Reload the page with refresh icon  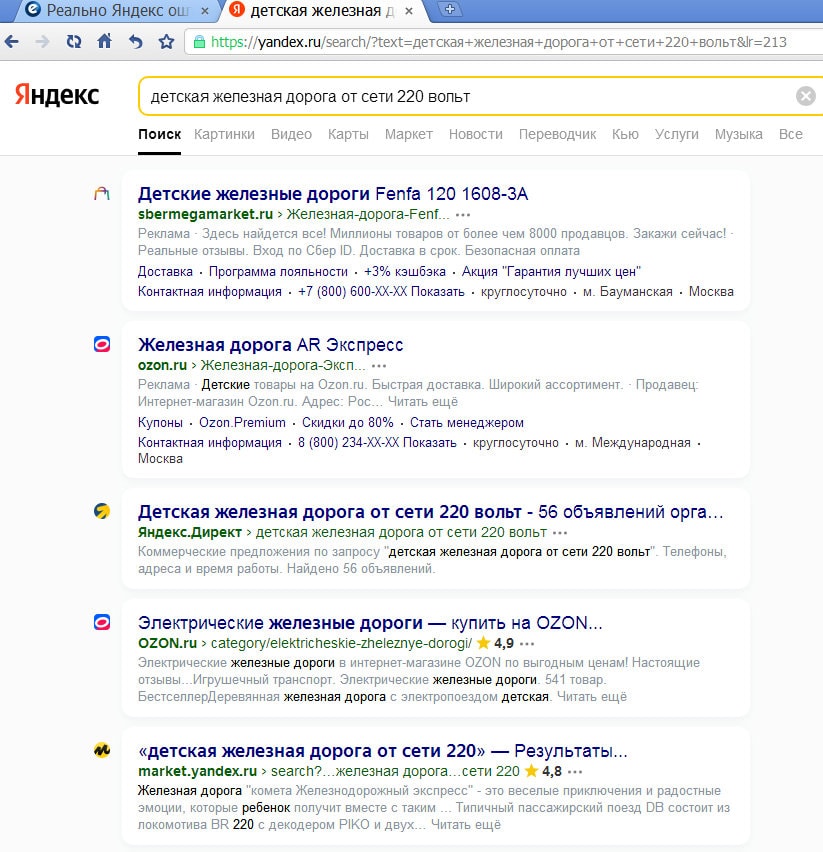click(73, 42)
